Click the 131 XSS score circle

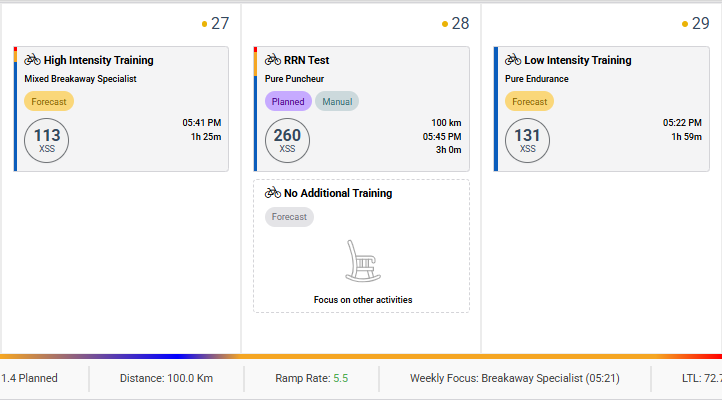click(527, 139)
